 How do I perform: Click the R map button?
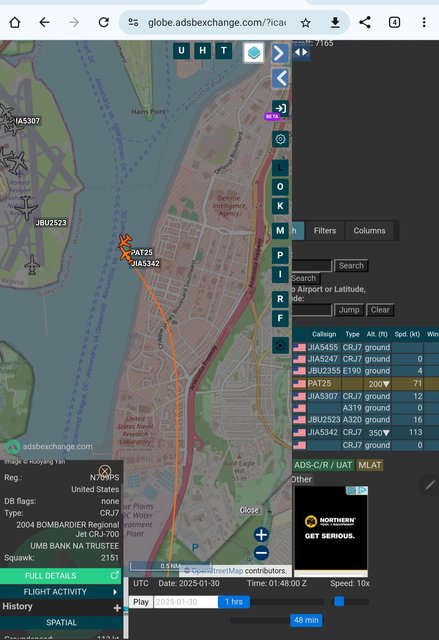coord(280,299)
